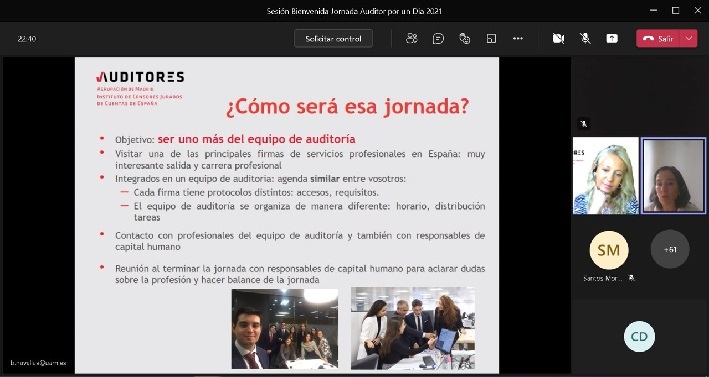This screenshot has height=377, width=709.
Task: Open the meeting chat icon
Action: pyautogui.click(x=438, y=39)
